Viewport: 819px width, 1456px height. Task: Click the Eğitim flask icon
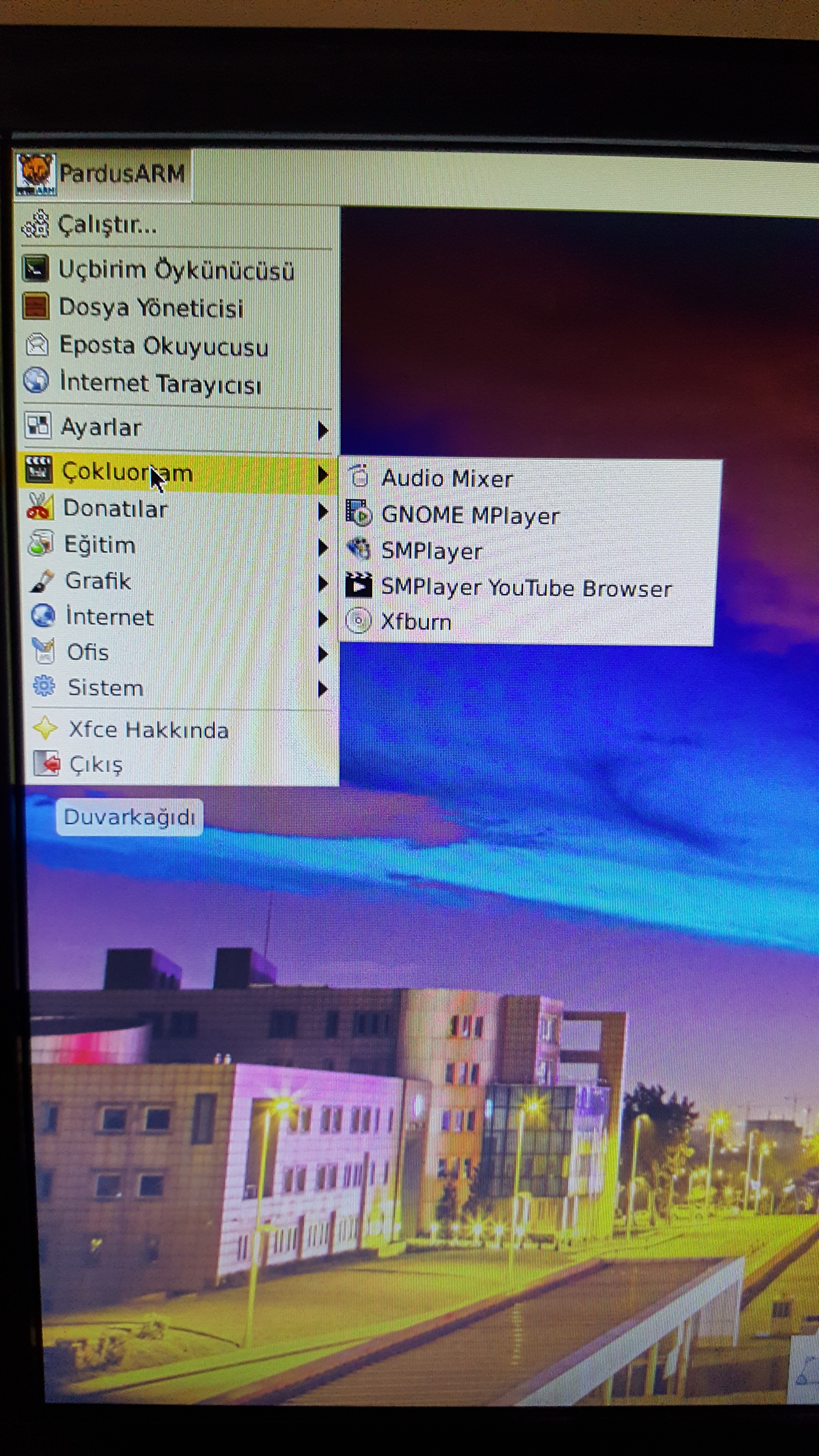coord(41,543)
